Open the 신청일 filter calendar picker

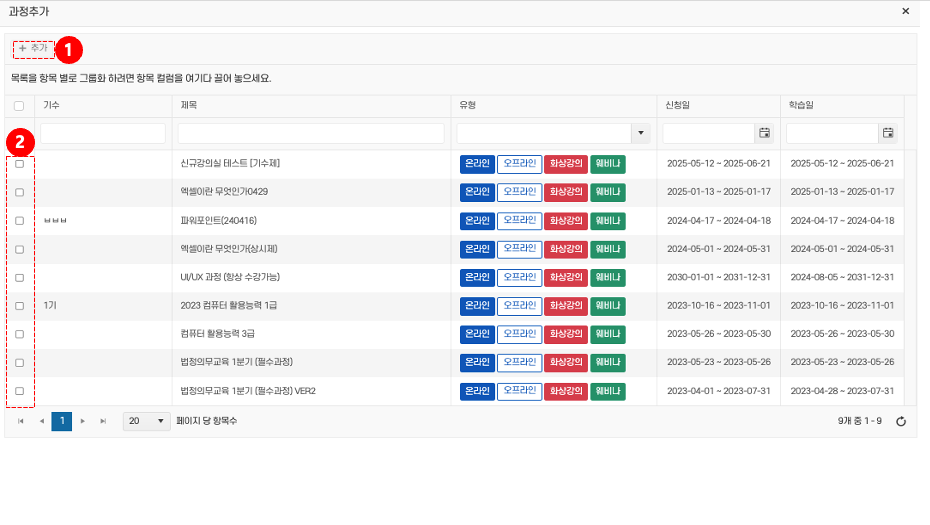pos(764,133)
